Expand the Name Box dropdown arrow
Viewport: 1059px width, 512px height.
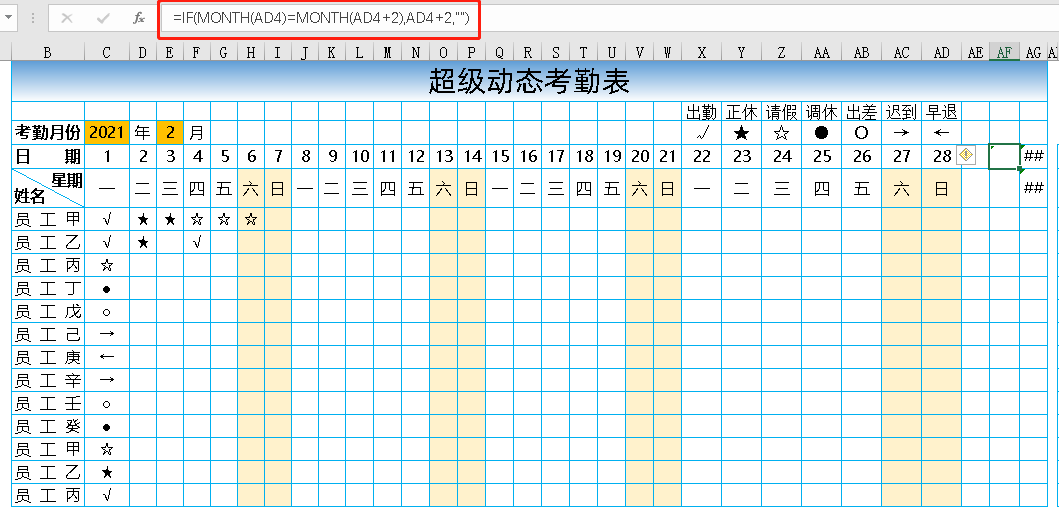8,18
